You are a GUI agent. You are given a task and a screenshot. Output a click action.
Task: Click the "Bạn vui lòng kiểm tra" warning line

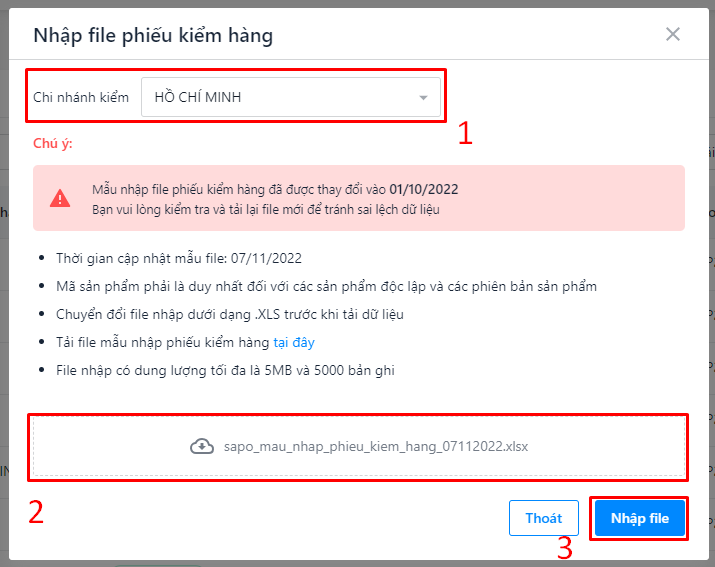(x=265, y=209)
